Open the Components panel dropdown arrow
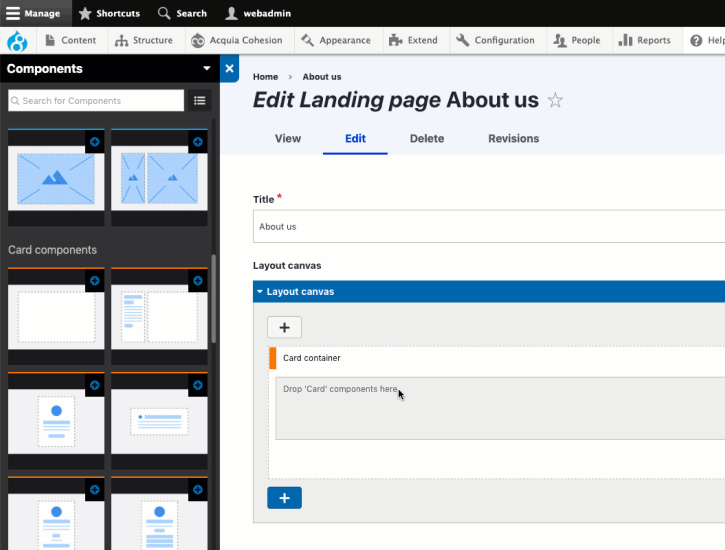 pyautogui.click(x=207, y=69)
